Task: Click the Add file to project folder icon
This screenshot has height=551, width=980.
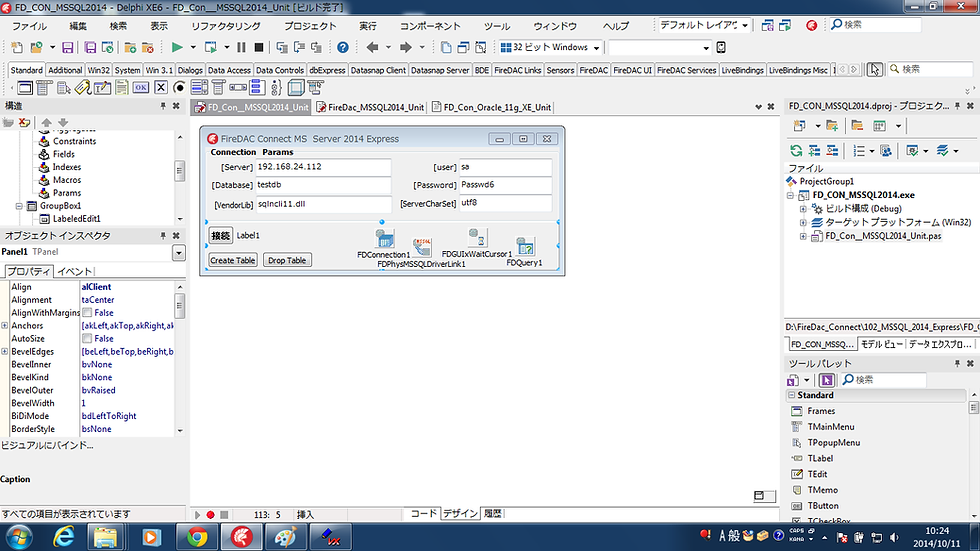Action: coord(130,47)
